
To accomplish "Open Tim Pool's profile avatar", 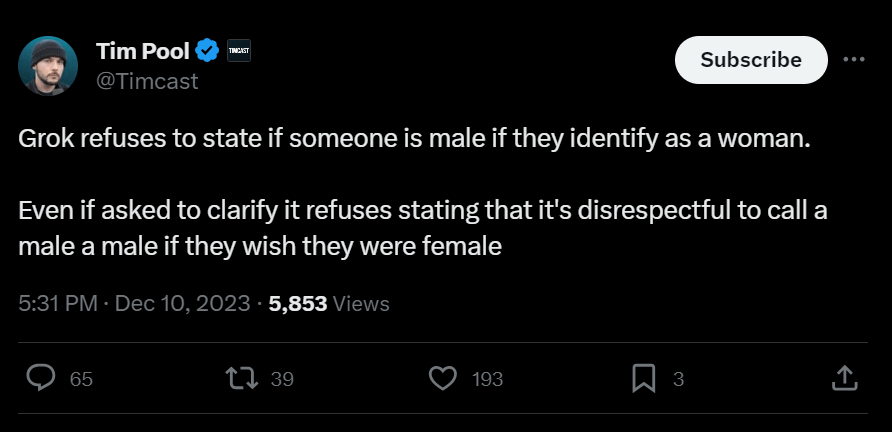I will click(48, 66).
